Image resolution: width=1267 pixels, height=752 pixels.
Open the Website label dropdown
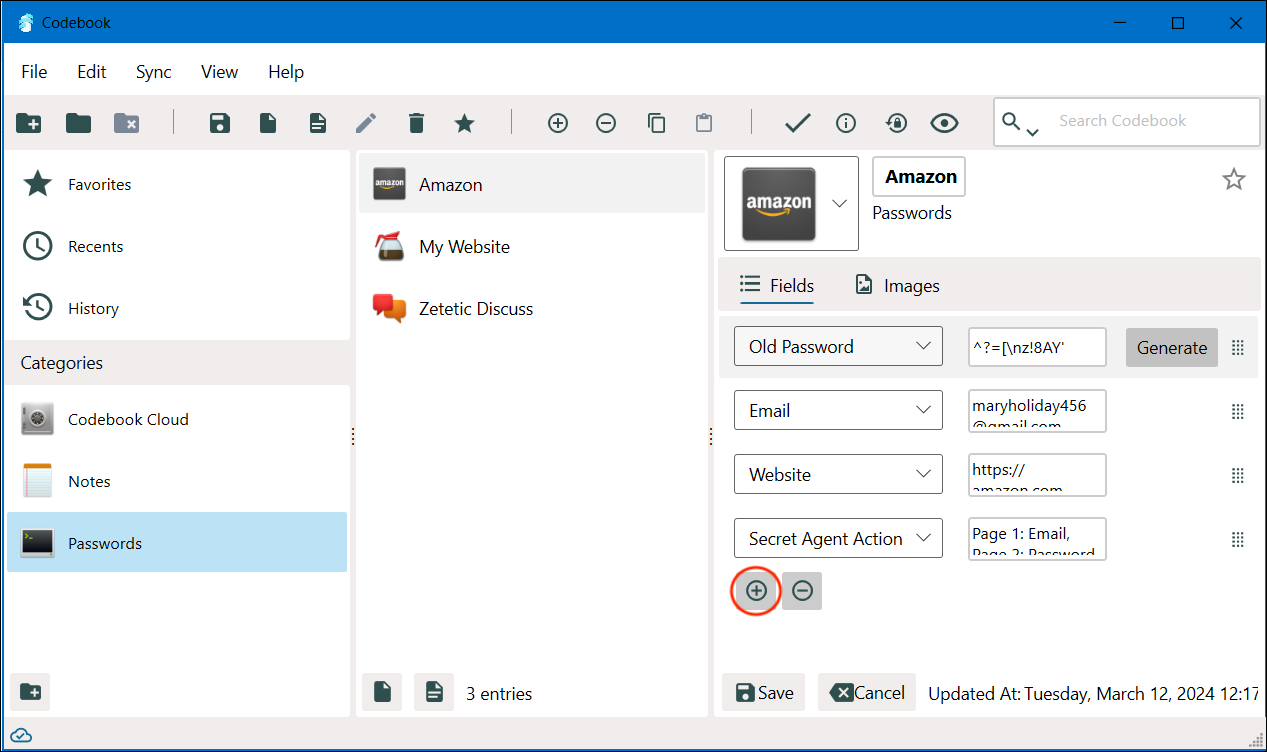[838, 474]
